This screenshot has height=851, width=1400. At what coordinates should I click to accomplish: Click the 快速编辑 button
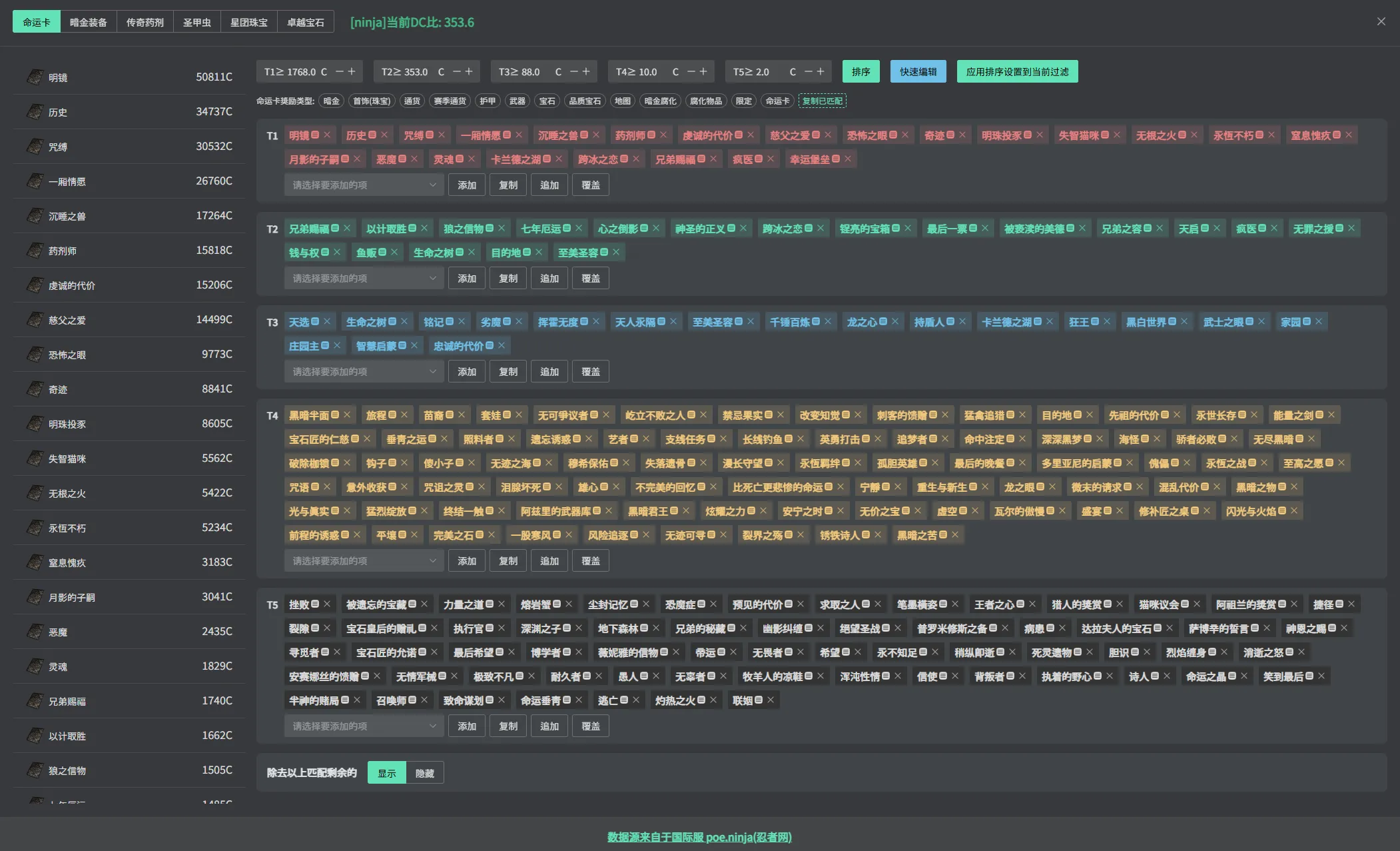[918, 71]
